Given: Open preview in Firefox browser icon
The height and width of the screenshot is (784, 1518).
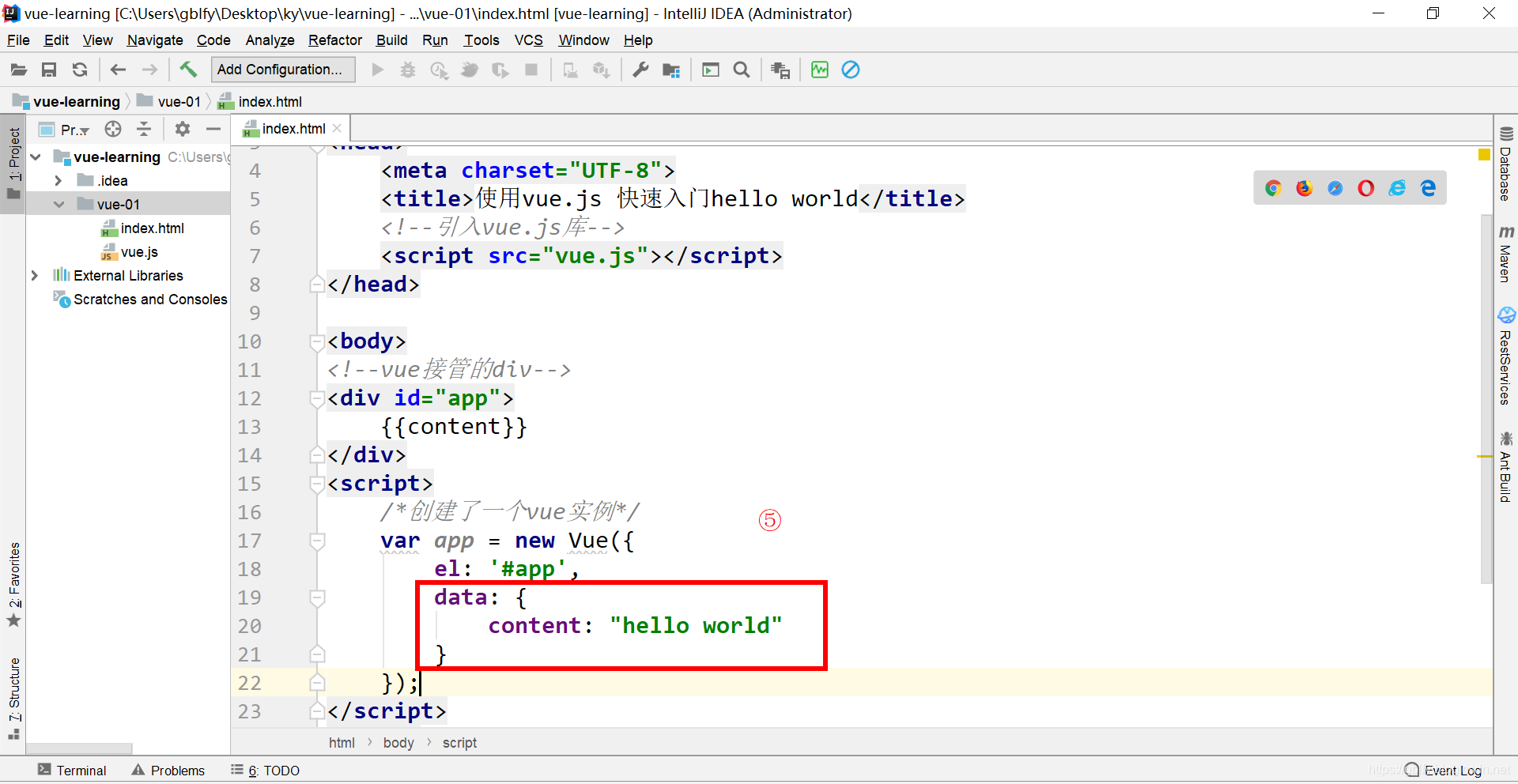Looking at the screenshot, I should click(1305, 188).
